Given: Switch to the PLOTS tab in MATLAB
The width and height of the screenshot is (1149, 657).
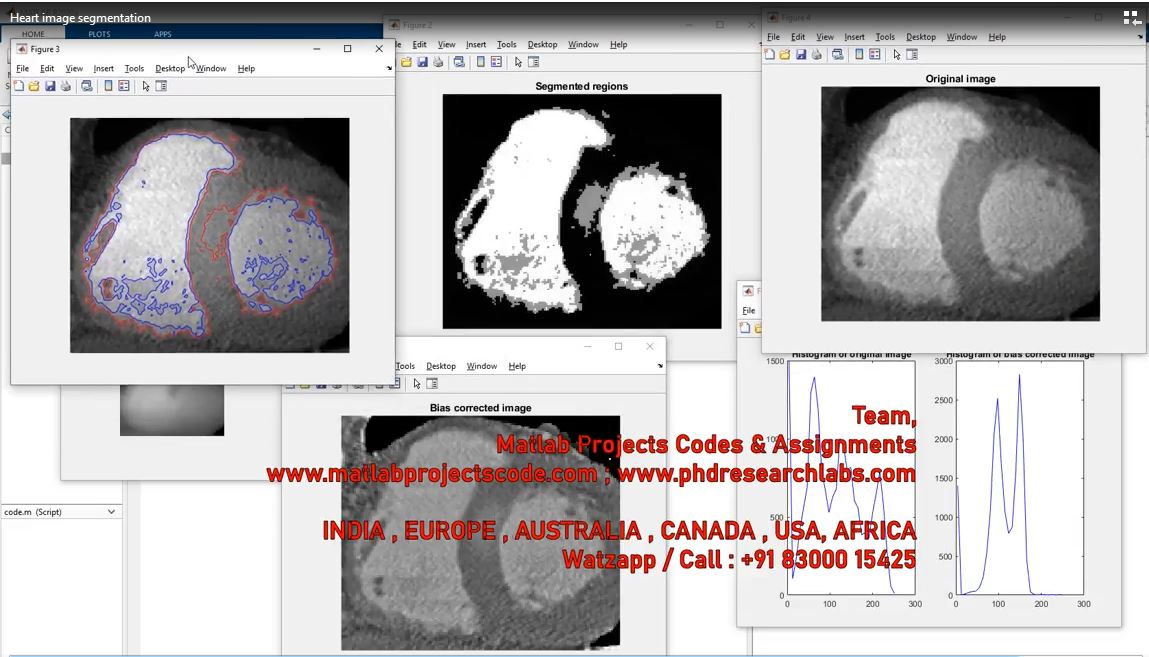Looking at the screenshot, I should coord(99,34).
